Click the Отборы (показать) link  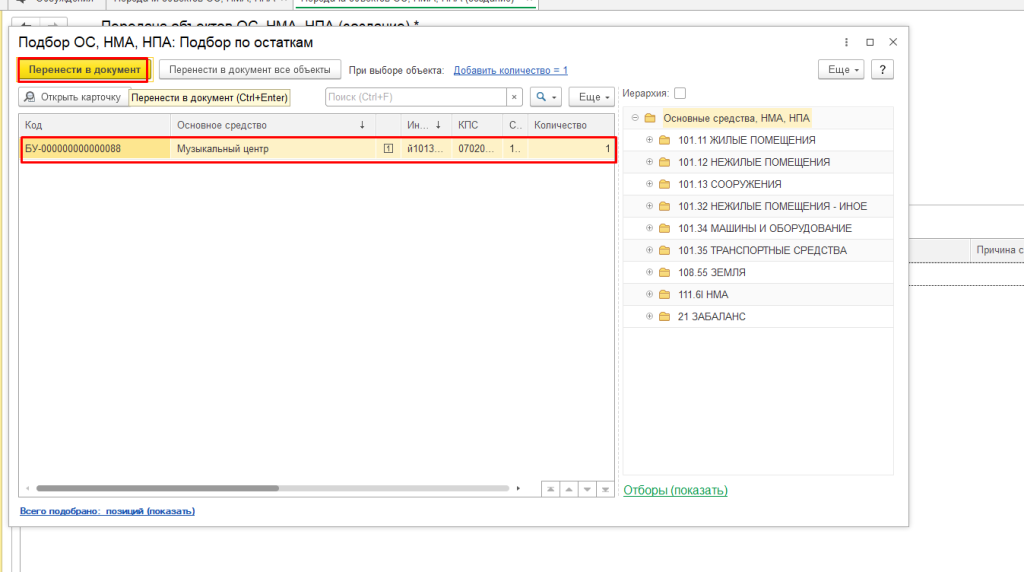675,490
